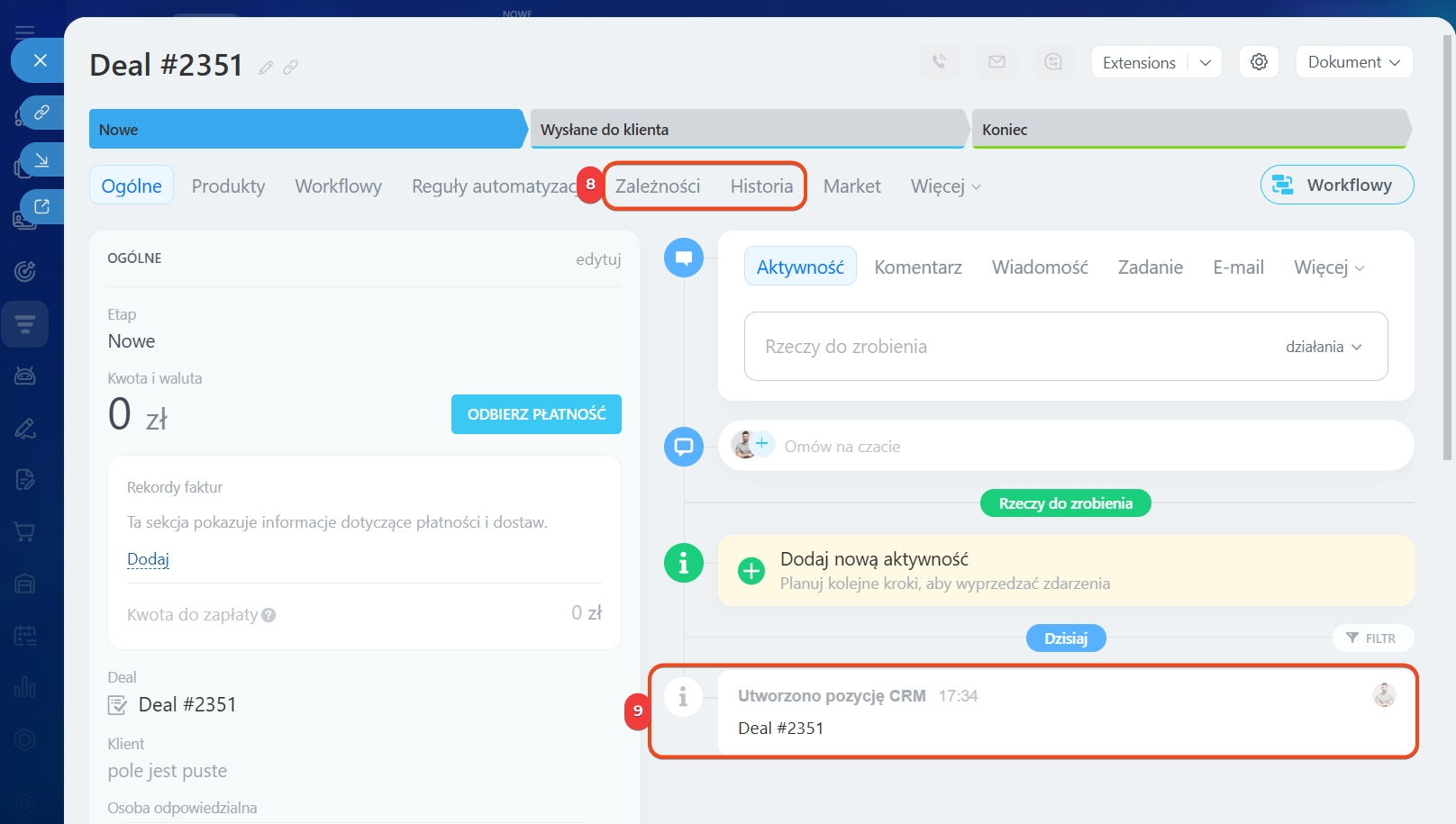Image resolution: width=1456 pixels, height=824 pixels.
Task: Click green plus to add new activity
Action: point(751,571)
